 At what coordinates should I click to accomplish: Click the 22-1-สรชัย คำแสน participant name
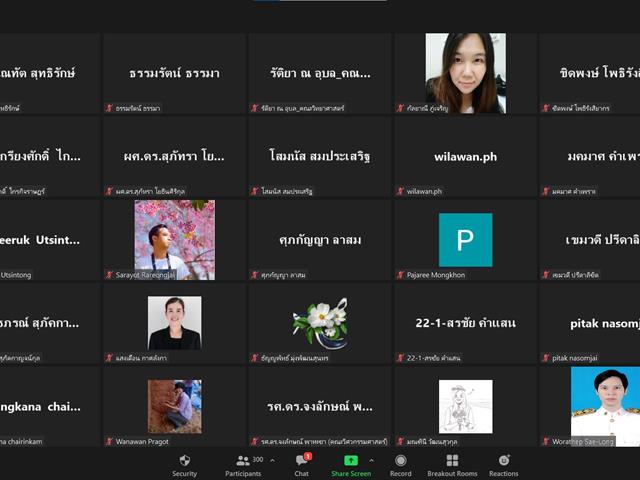(x=466, y=323)
